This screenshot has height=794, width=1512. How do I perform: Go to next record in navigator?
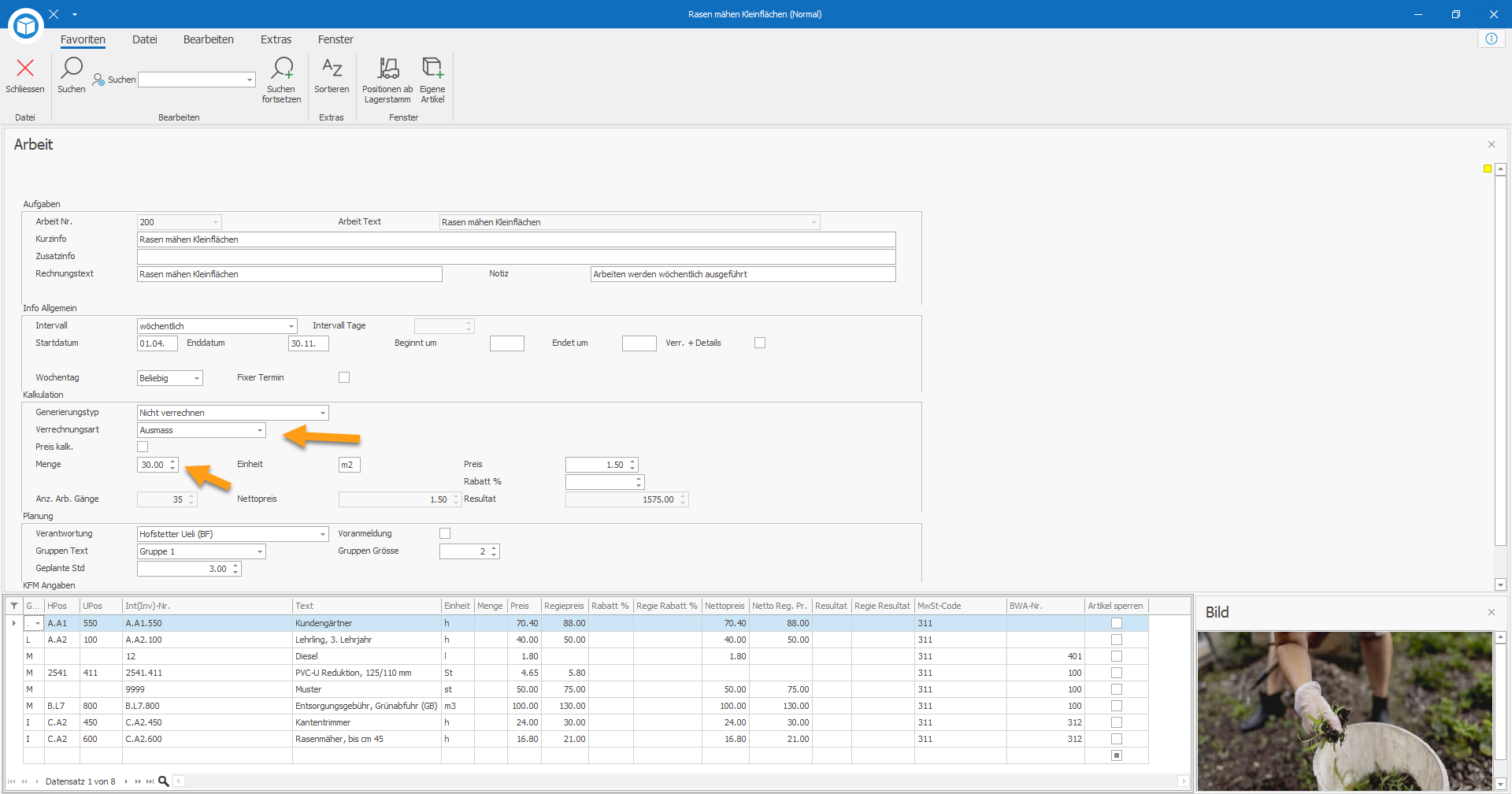(x=126, y=781)
